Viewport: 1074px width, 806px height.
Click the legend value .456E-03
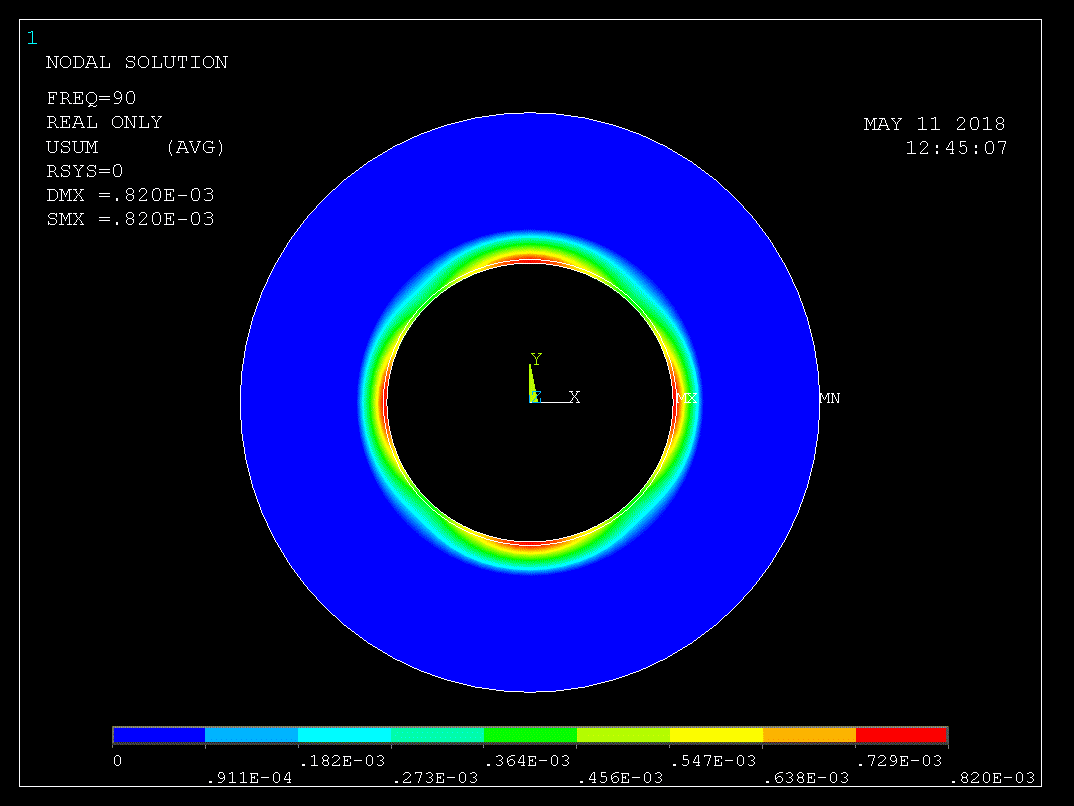621,778
